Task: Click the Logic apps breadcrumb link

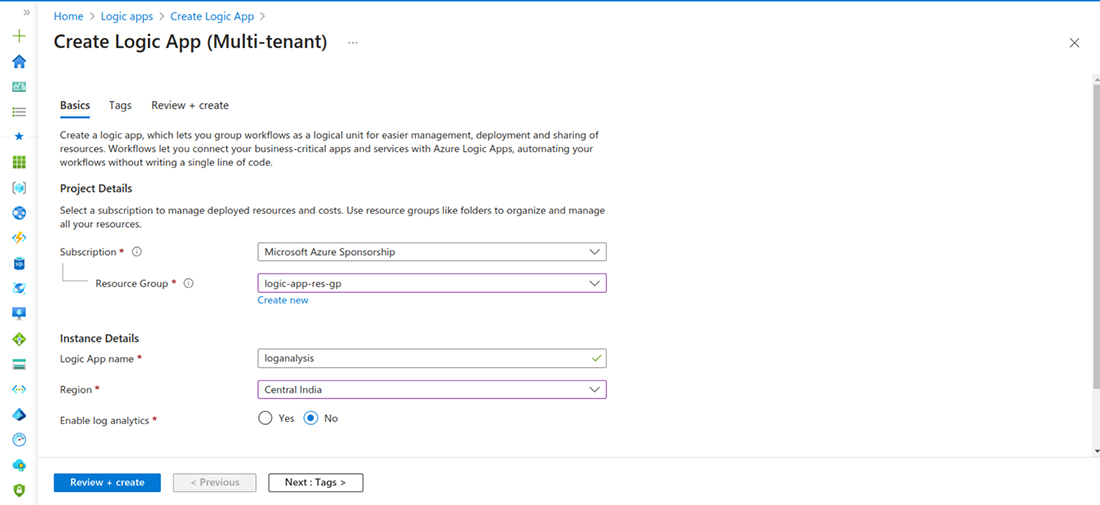Action: point(127,16)
